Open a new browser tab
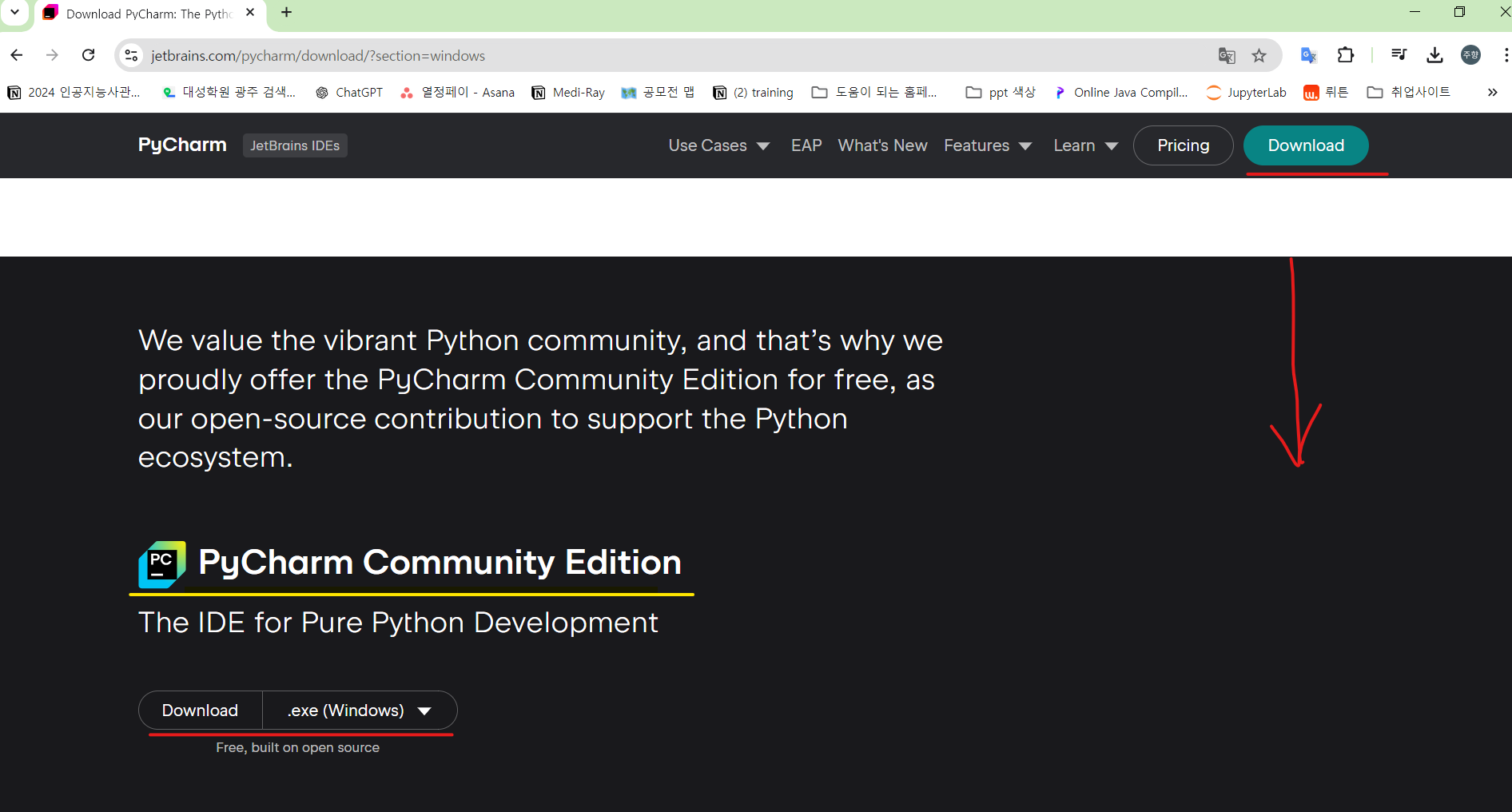This screenshot has width=1512, height=812. [x=287, y=13]
